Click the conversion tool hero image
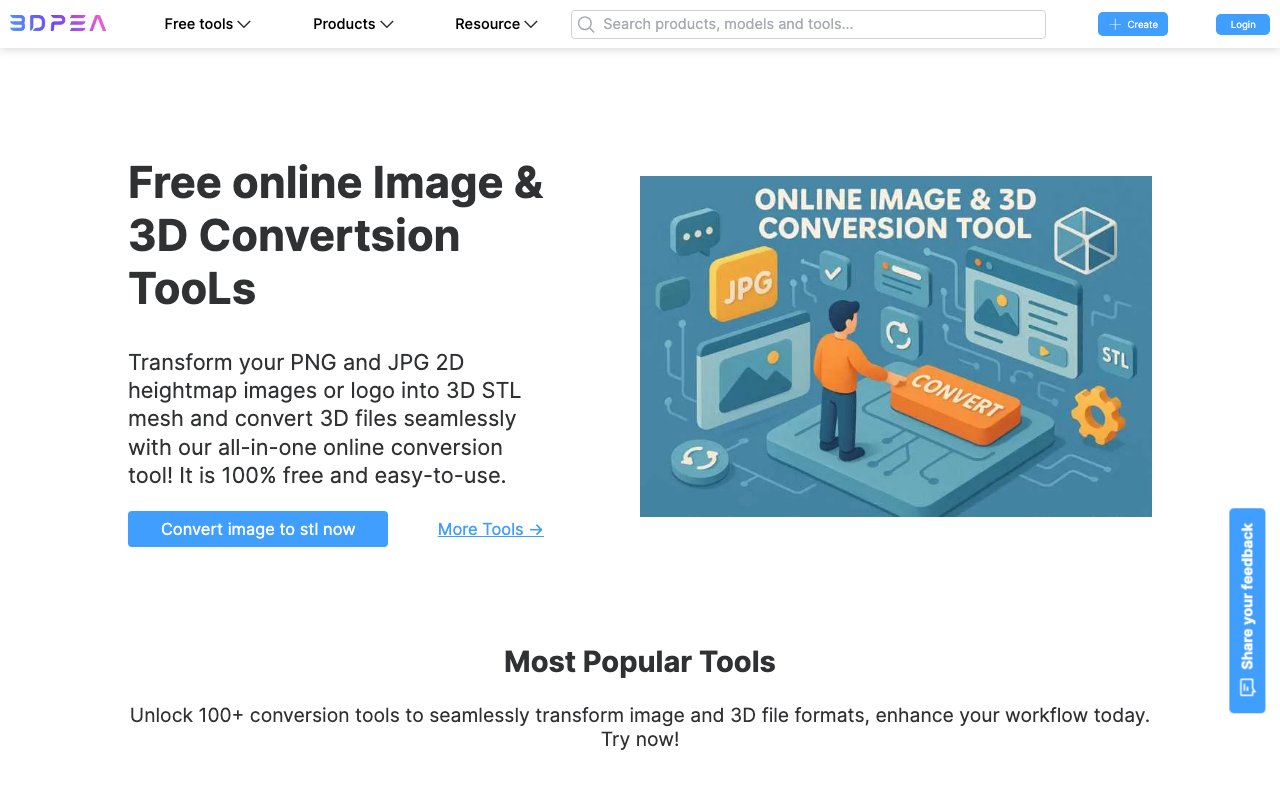Viewport: 1280px width, 800px height. pos(896,346)
